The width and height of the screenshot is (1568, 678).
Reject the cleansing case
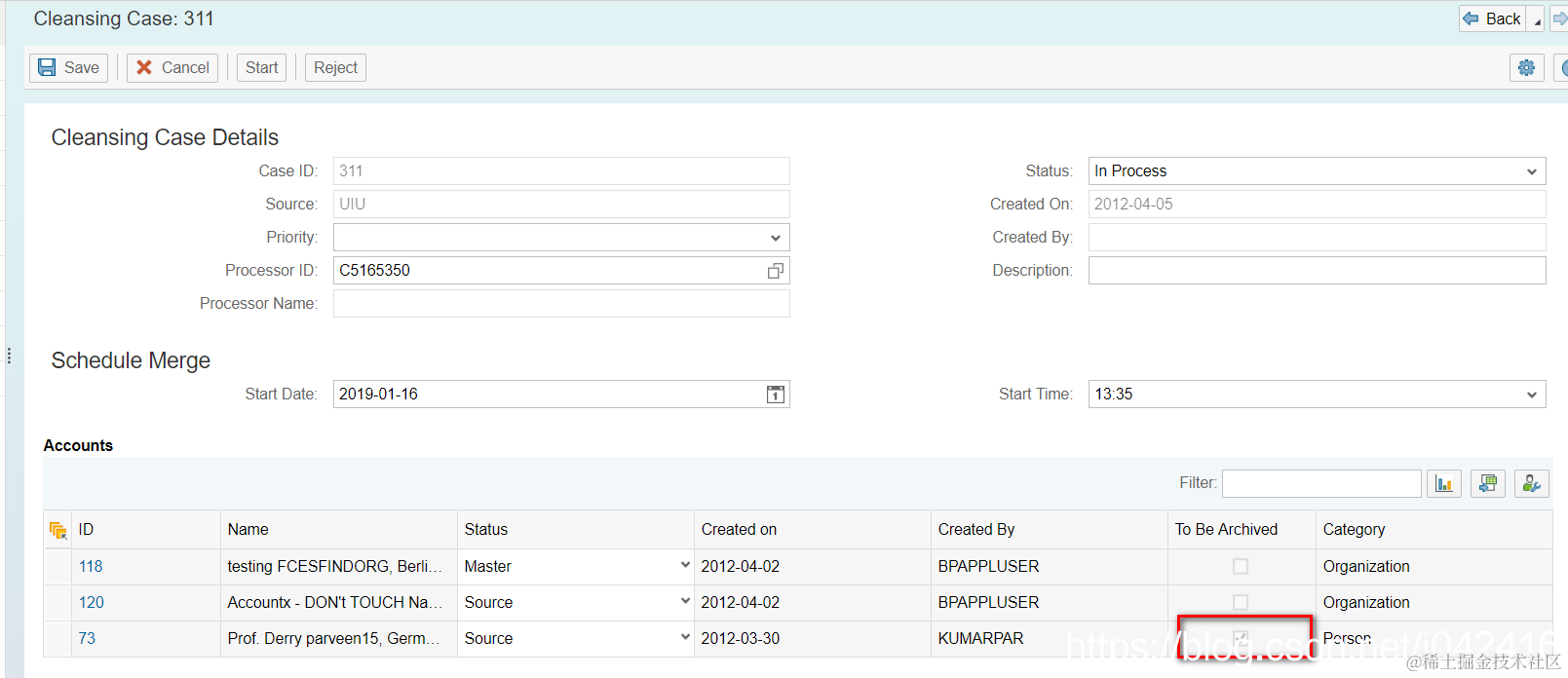tap(335, 67)
